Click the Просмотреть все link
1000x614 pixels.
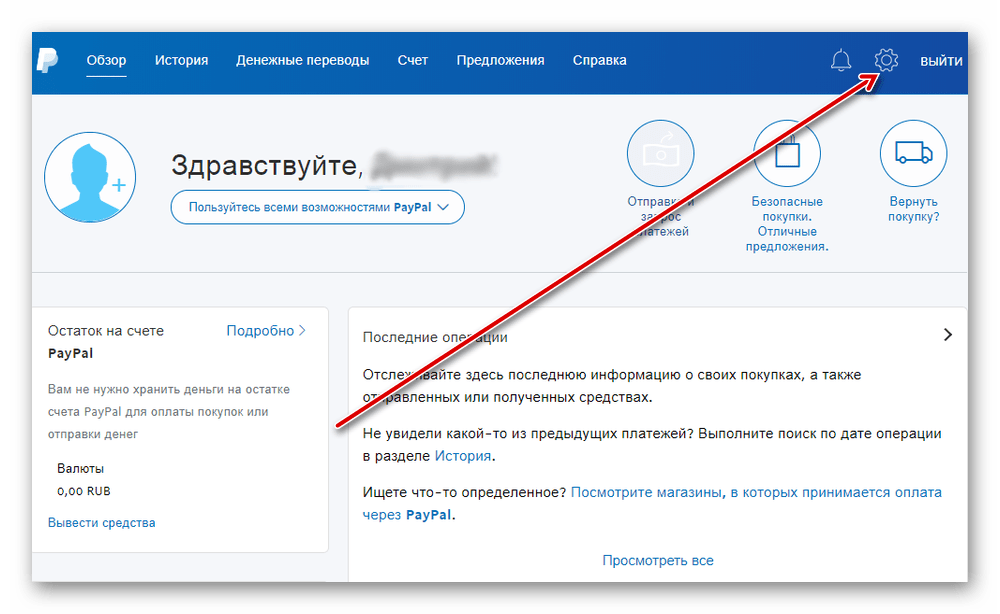[658, 560]
